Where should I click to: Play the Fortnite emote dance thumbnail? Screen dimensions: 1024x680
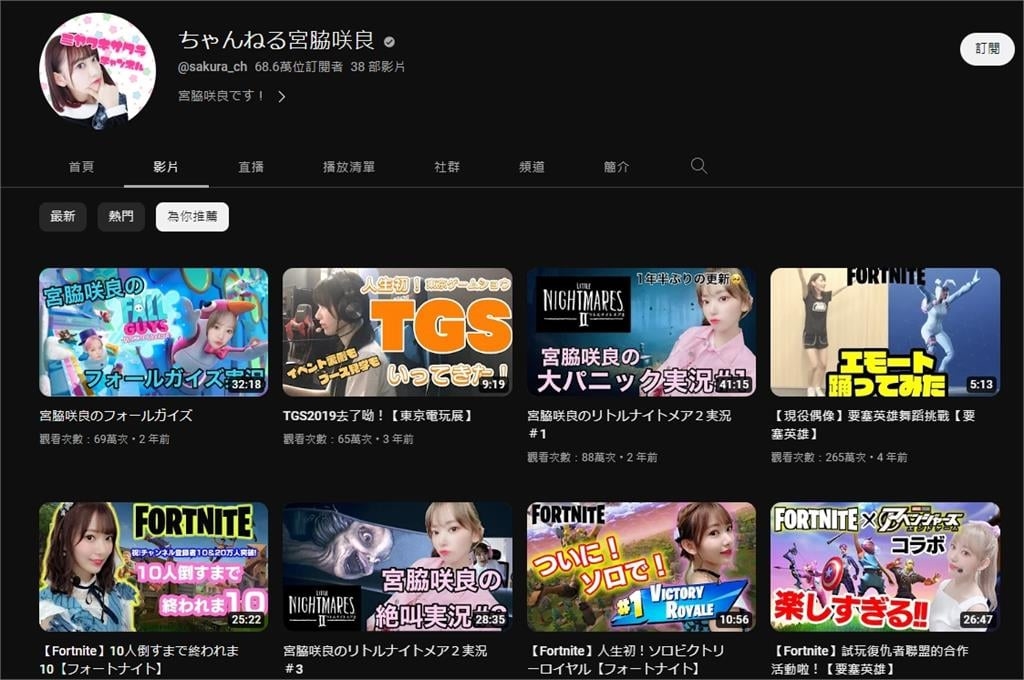[885, 332]
